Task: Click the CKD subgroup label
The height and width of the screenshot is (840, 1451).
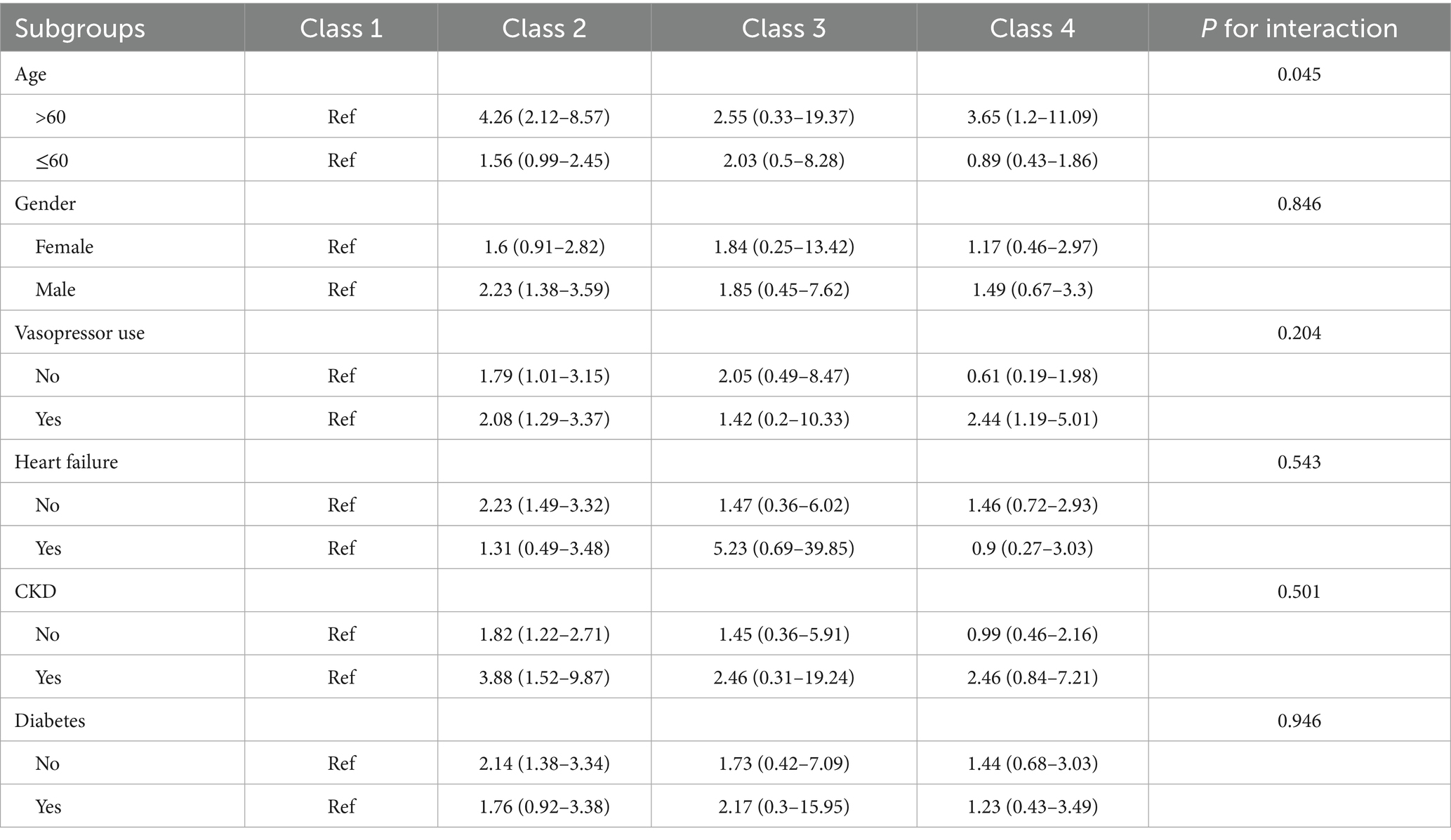Action: click(x=35, y=591)
